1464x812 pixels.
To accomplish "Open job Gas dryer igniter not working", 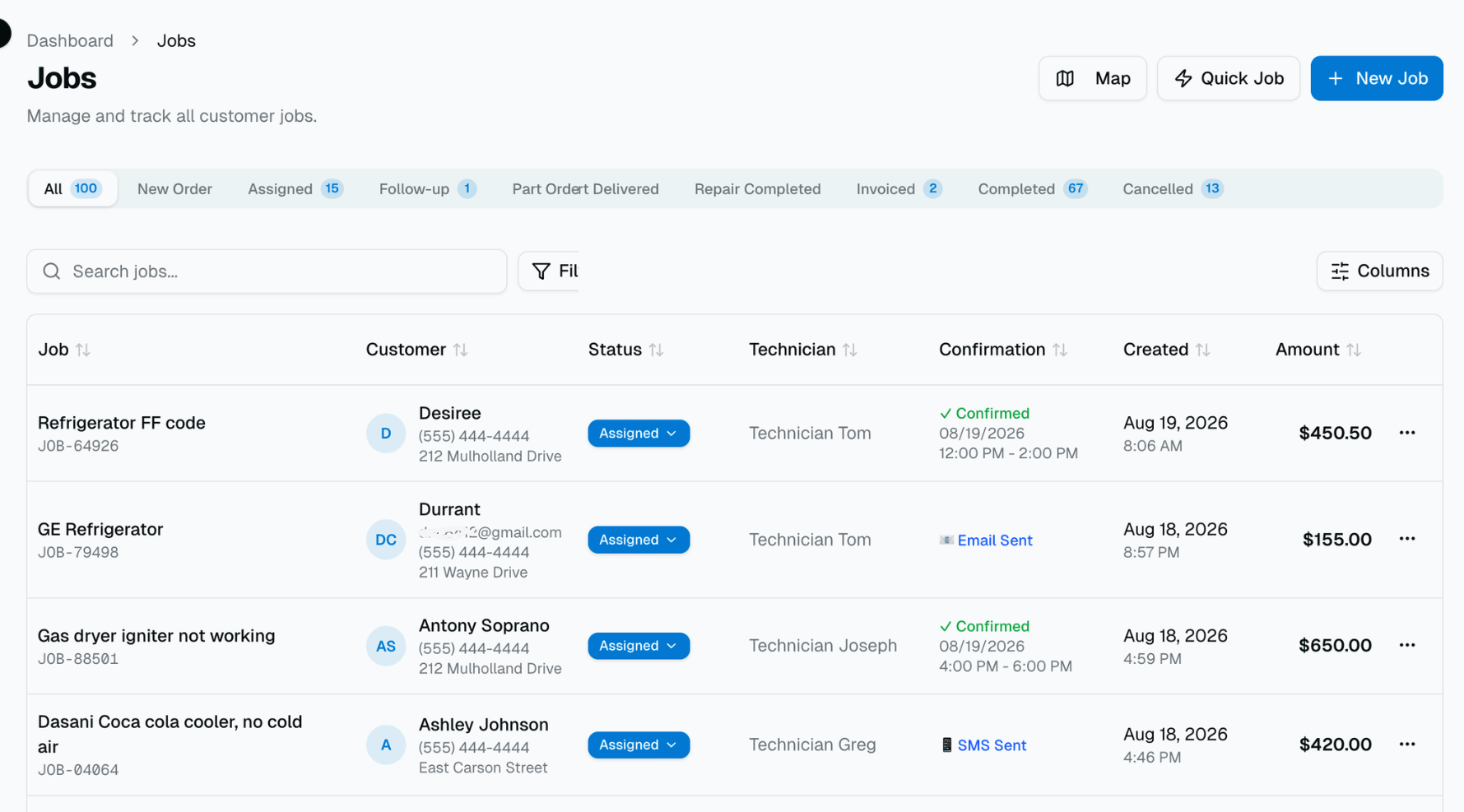I will 156,636.
